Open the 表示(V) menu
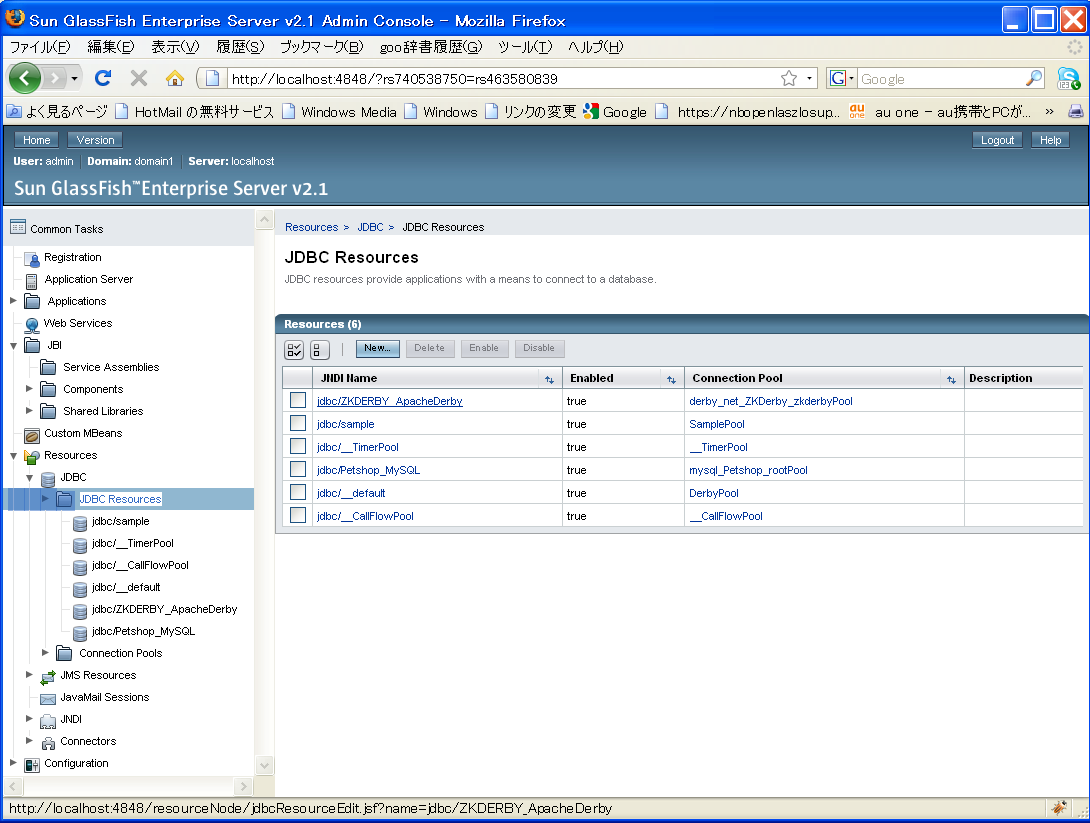This screenshot has width=1090, height=823. (x=175, y=47)
